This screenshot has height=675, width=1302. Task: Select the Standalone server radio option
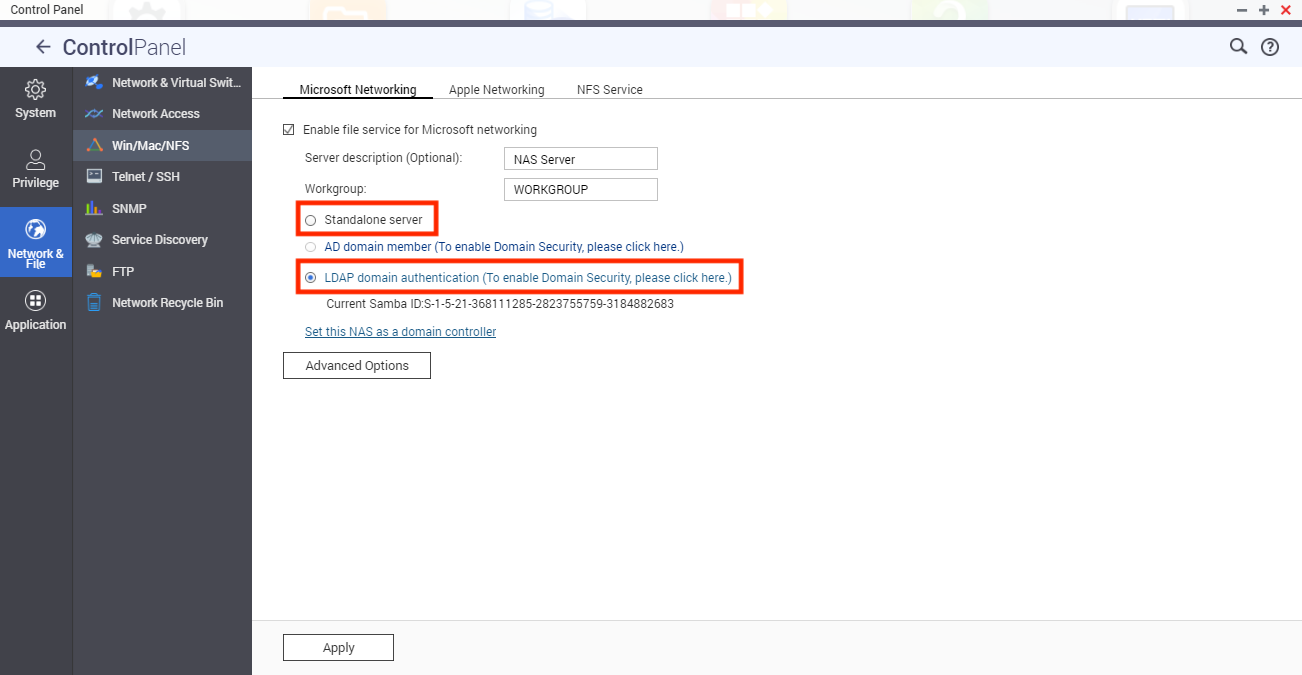tap(310, 220)
